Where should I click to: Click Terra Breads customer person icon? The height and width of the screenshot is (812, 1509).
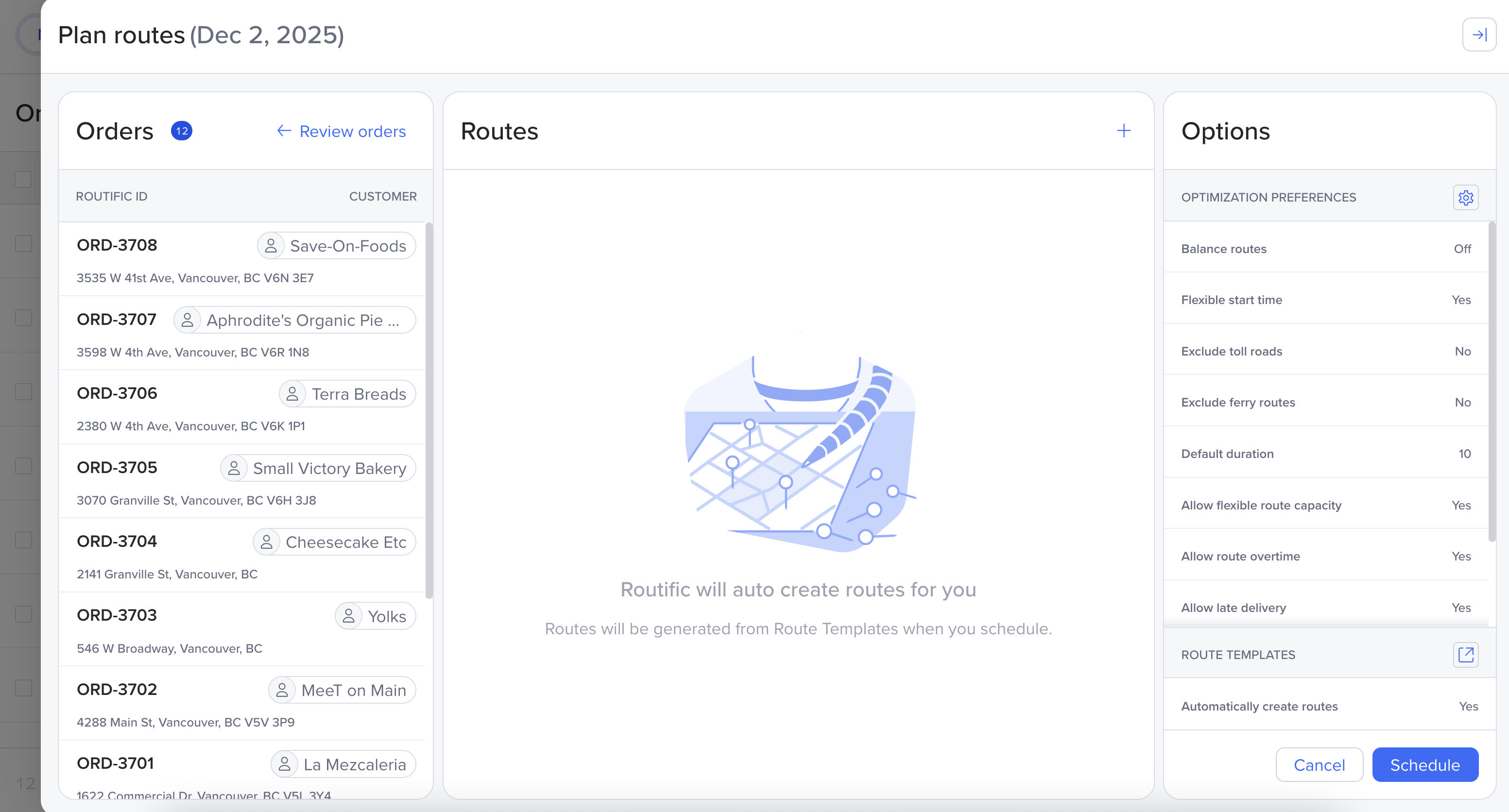[292, 394]
